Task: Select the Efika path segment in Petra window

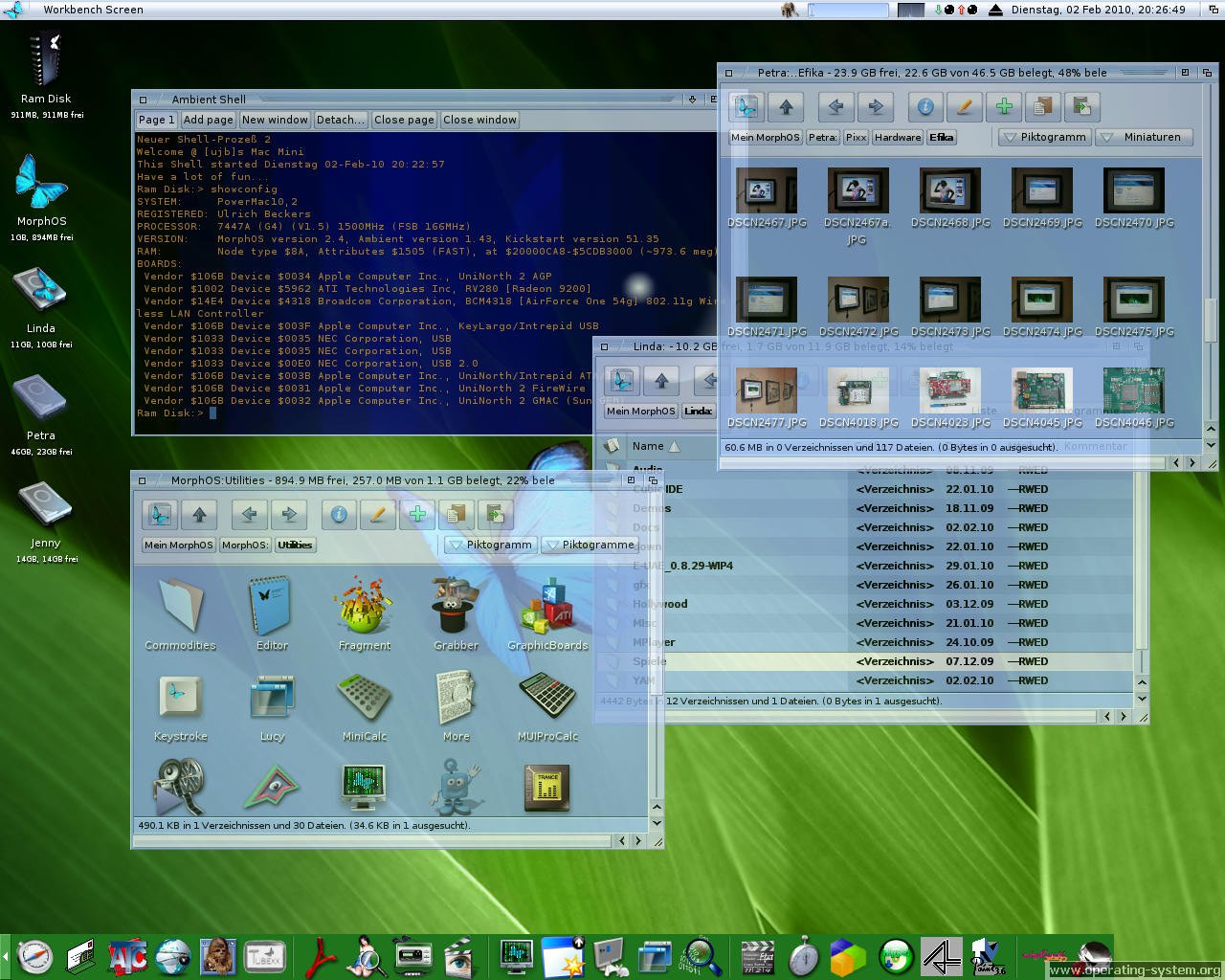Action: 942,137
